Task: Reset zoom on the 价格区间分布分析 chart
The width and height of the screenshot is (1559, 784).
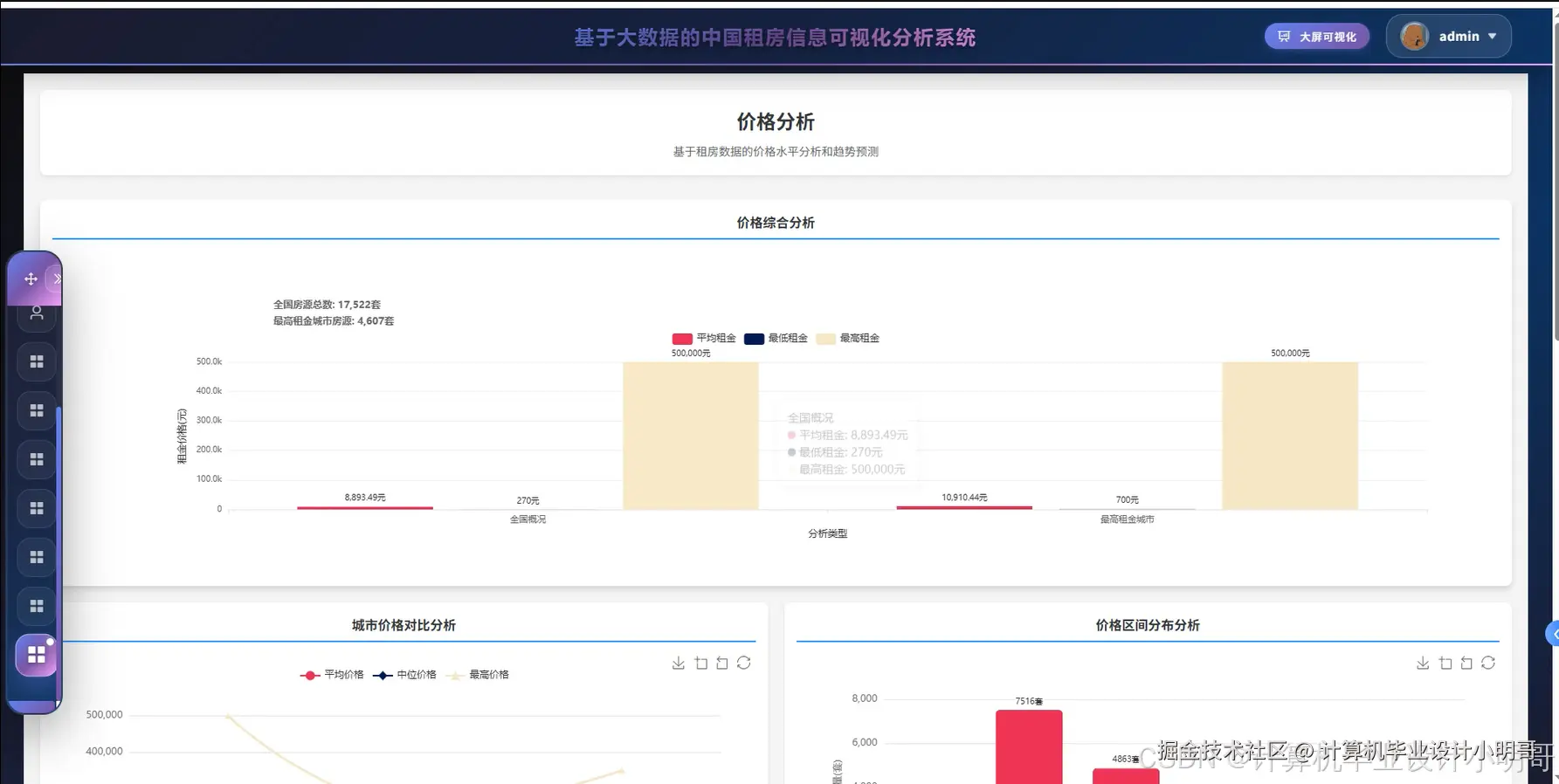Action: tap(1466, 664)
